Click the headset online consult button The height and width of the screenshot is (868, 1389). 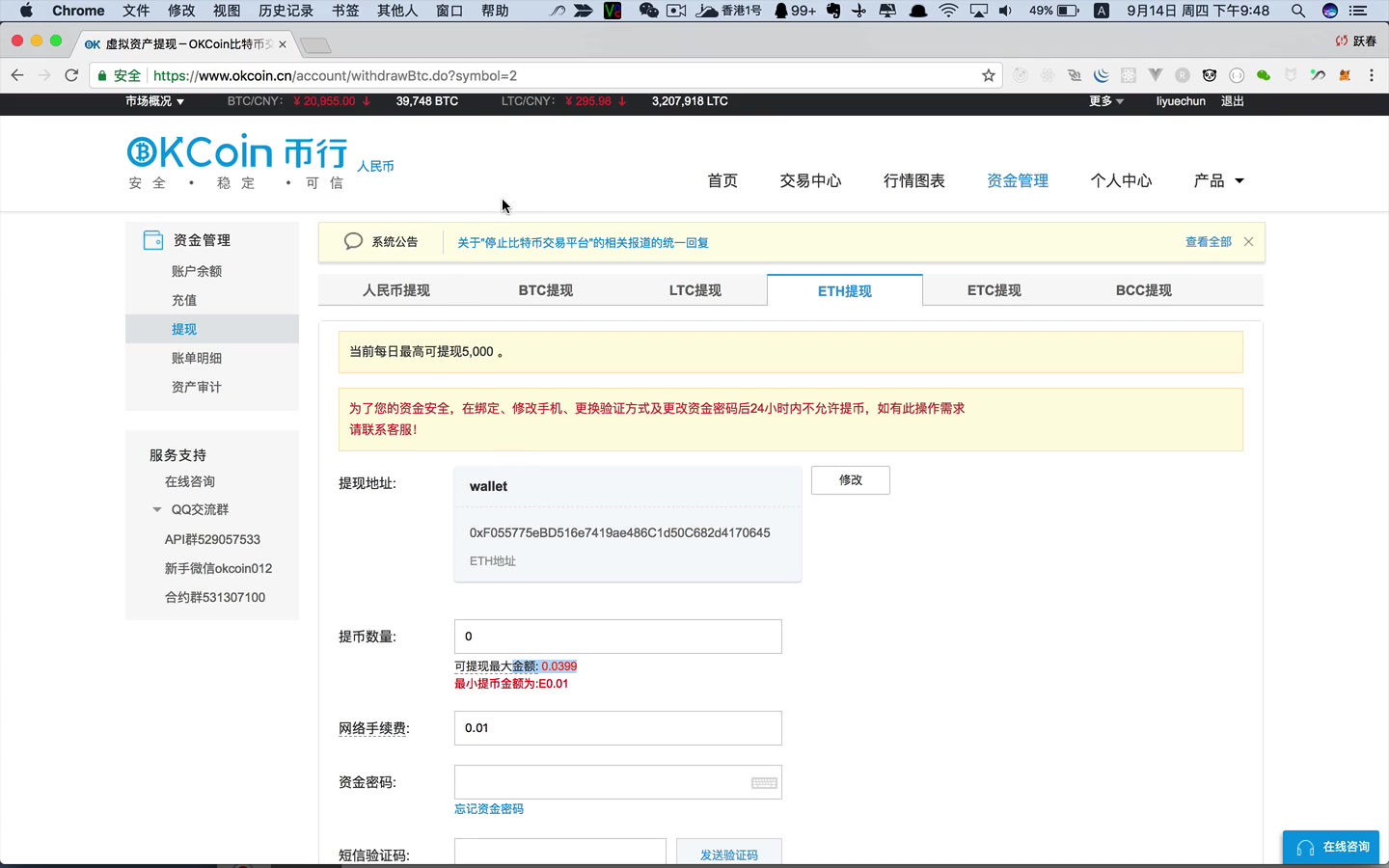(x=1331, y=847)
